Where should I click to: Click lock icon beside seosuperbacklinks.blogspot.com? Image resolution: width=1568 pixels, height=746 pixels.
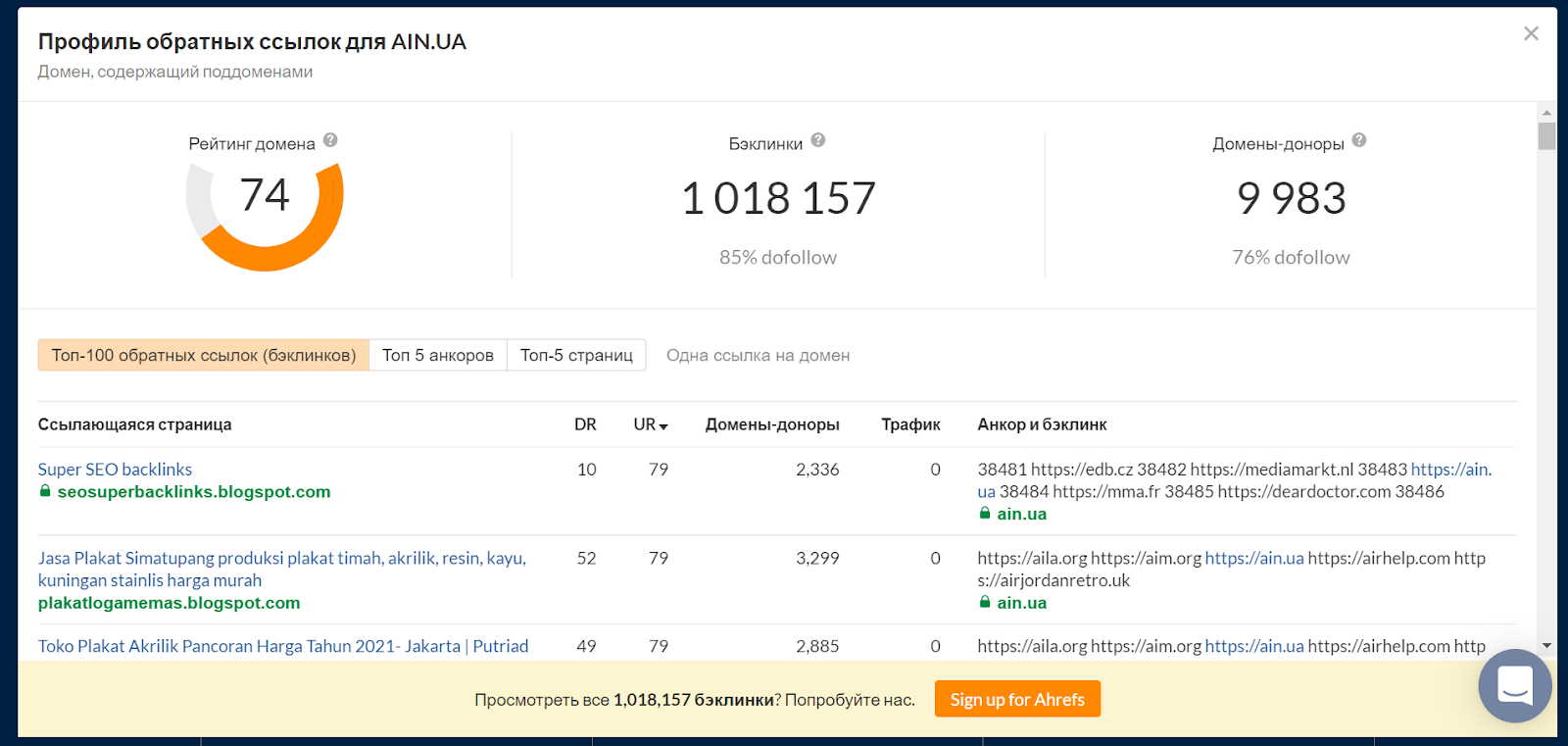point(45,491)
